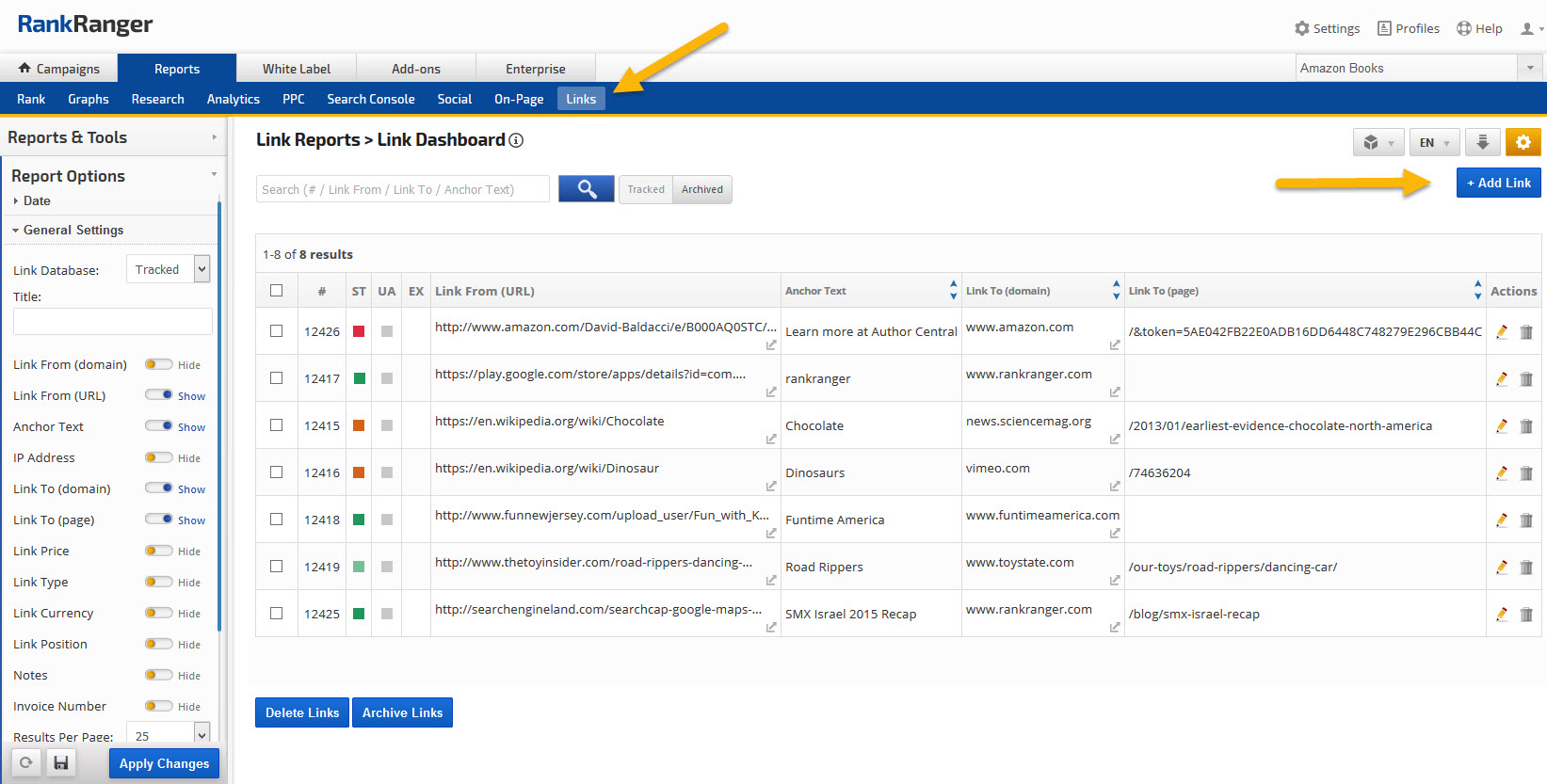Click the magnifier search button
Viewport: 1547px width, 784px height.
tap(586, 189)
